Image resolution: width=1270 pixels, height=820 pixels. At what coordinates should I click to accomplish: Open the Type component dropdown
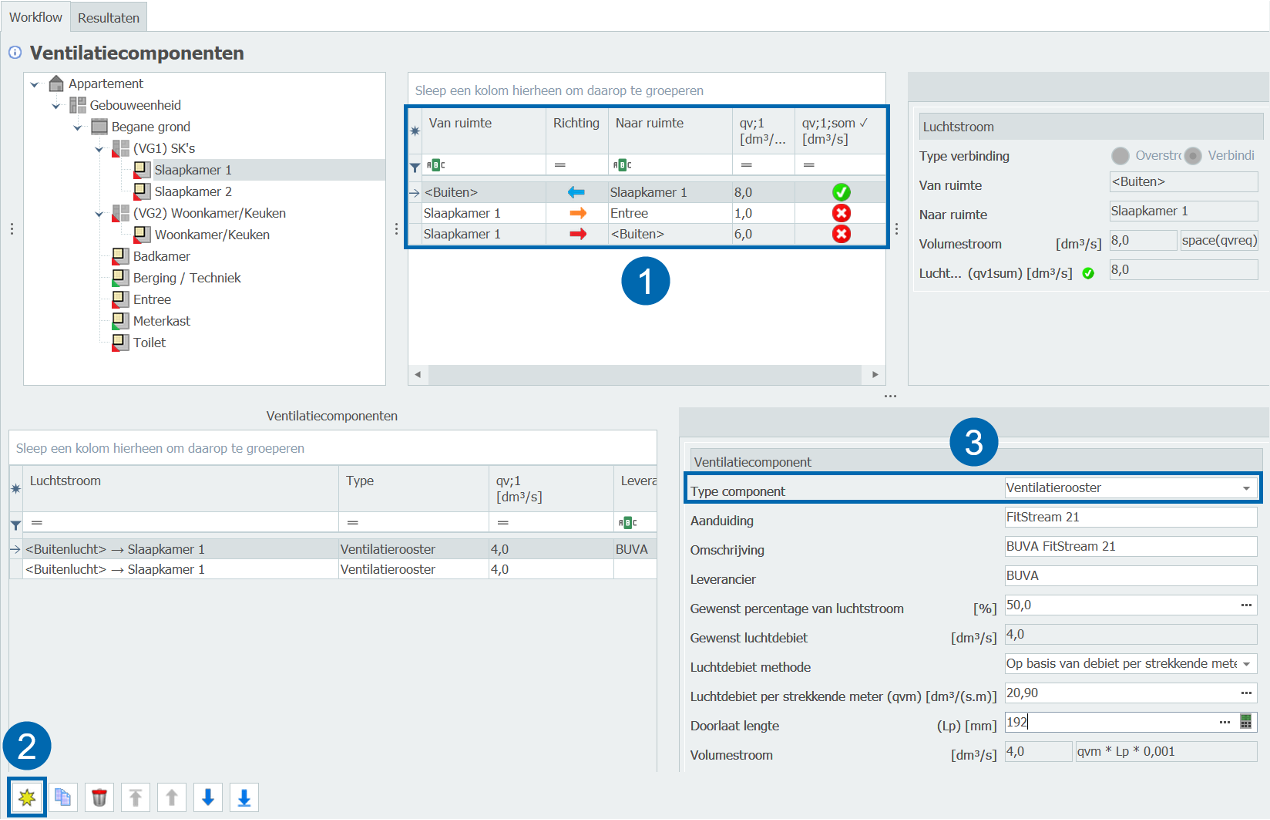click(x=1246, y=489)
